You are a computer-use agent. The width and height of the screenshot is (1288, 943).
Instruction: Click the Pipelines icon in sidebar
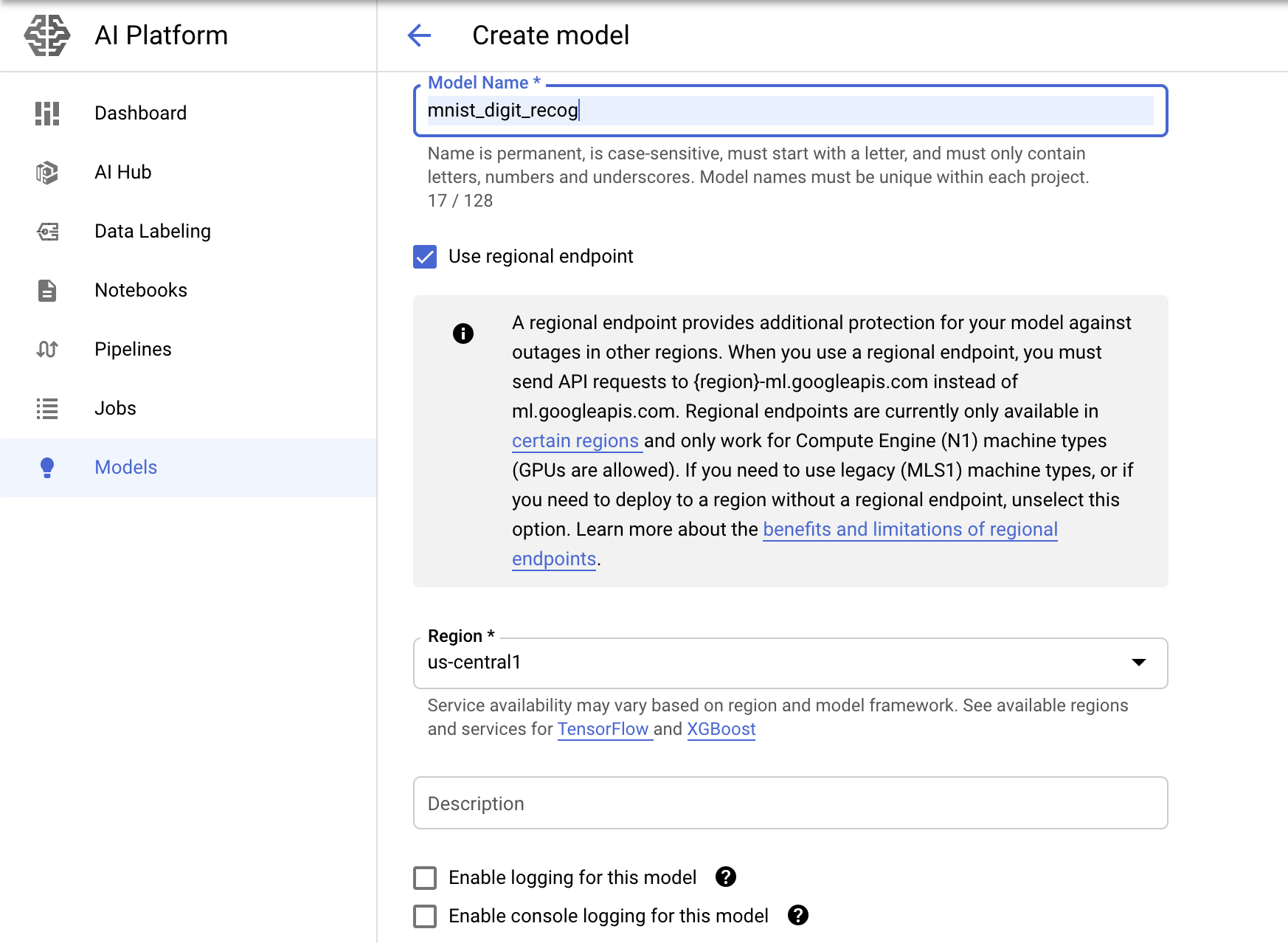click(x=47, y=349)
